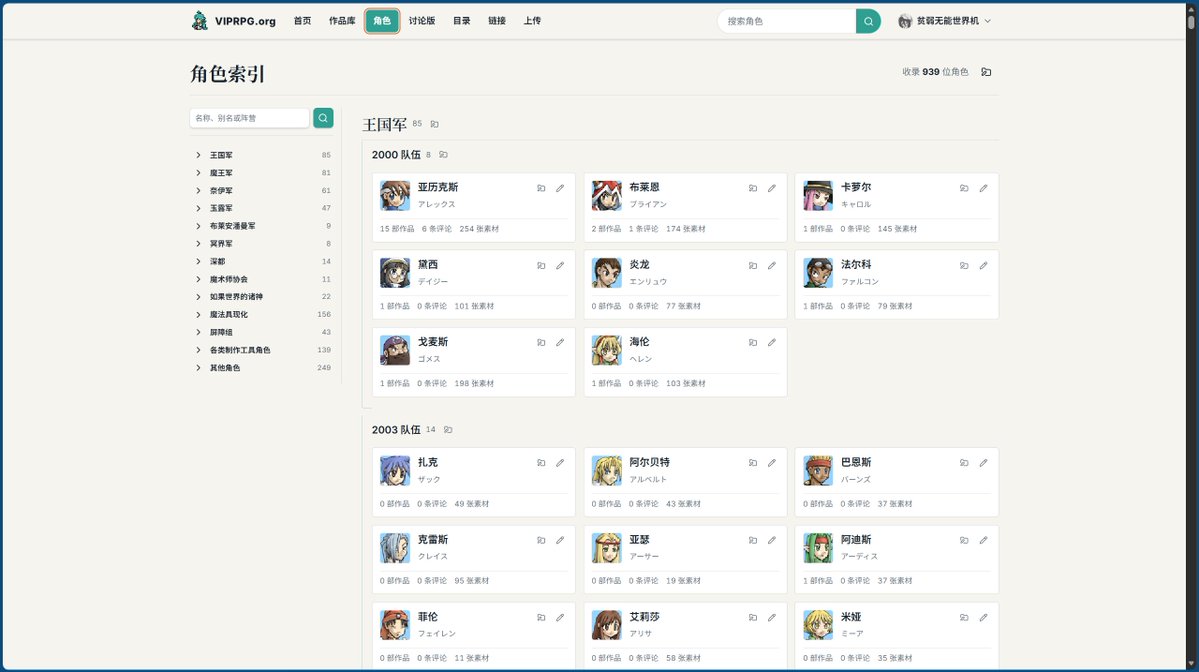The image size is (1199, 672).
Task: Click folder icon next to 2000 队伍 heading
Action: click(444, 154)
